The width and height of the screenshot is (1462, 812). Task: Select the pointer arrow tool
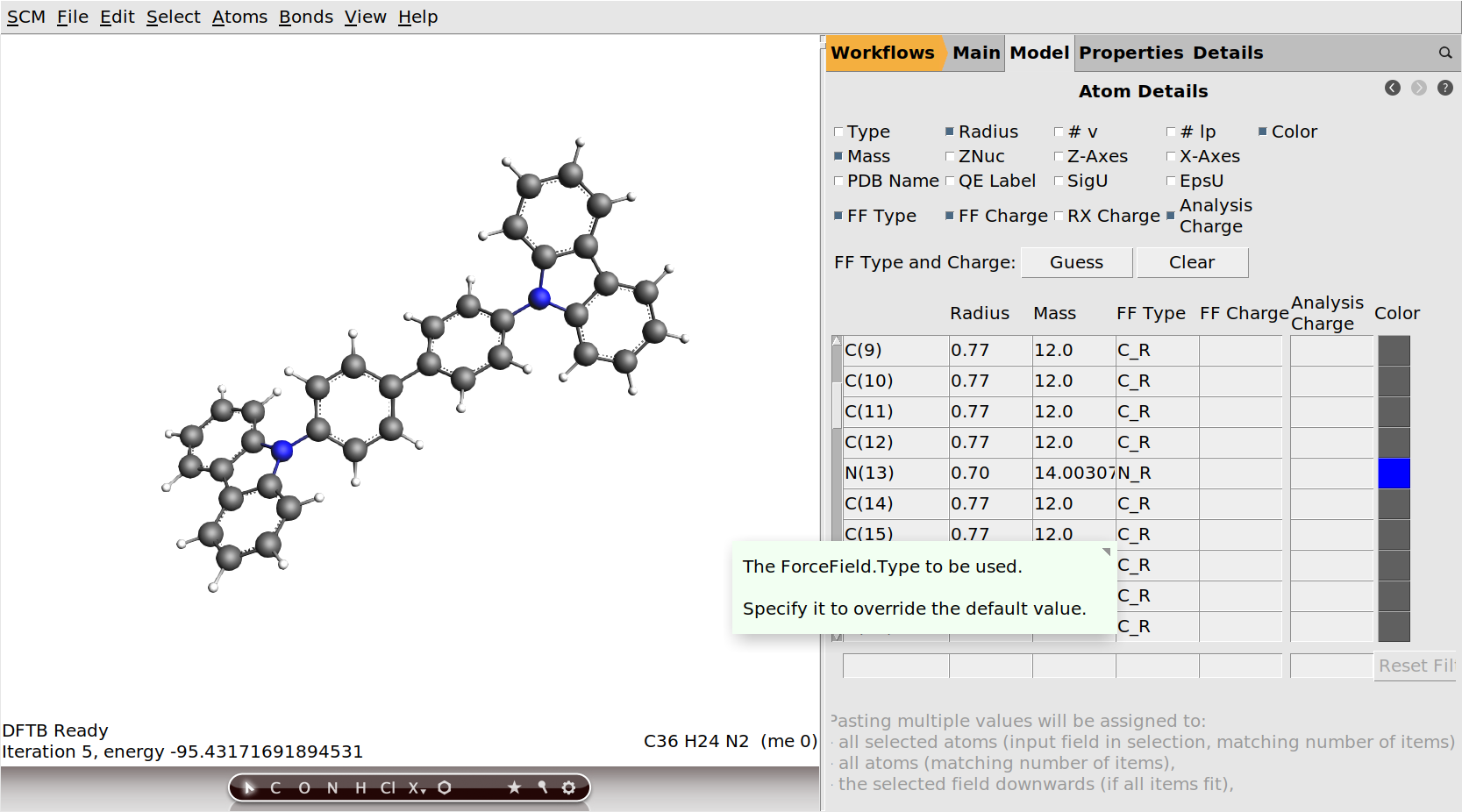tap(249, 787)
